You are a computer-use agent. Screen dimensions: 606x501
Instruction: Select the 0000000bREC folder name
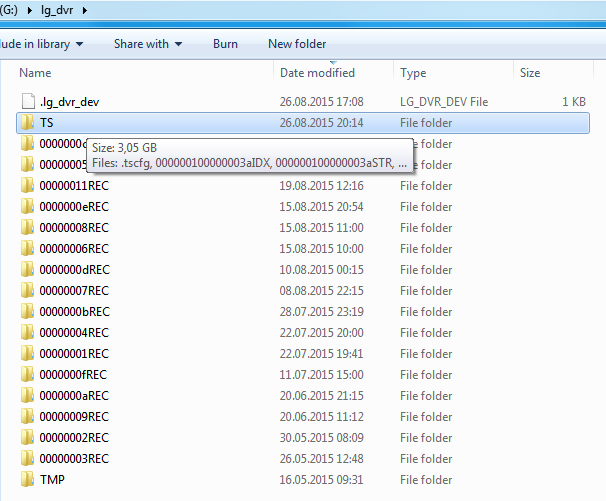[x=74, y=312]
